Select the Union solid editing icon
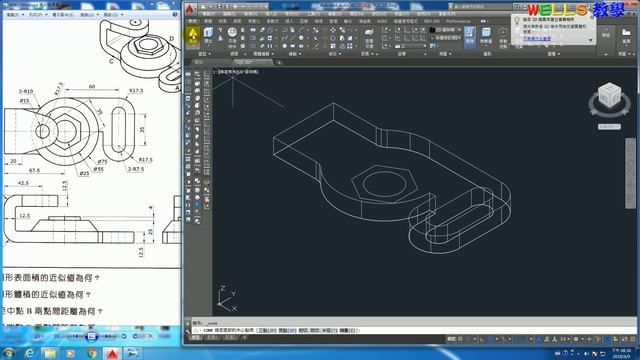640x360 pixels. click(x=253, y=30)
